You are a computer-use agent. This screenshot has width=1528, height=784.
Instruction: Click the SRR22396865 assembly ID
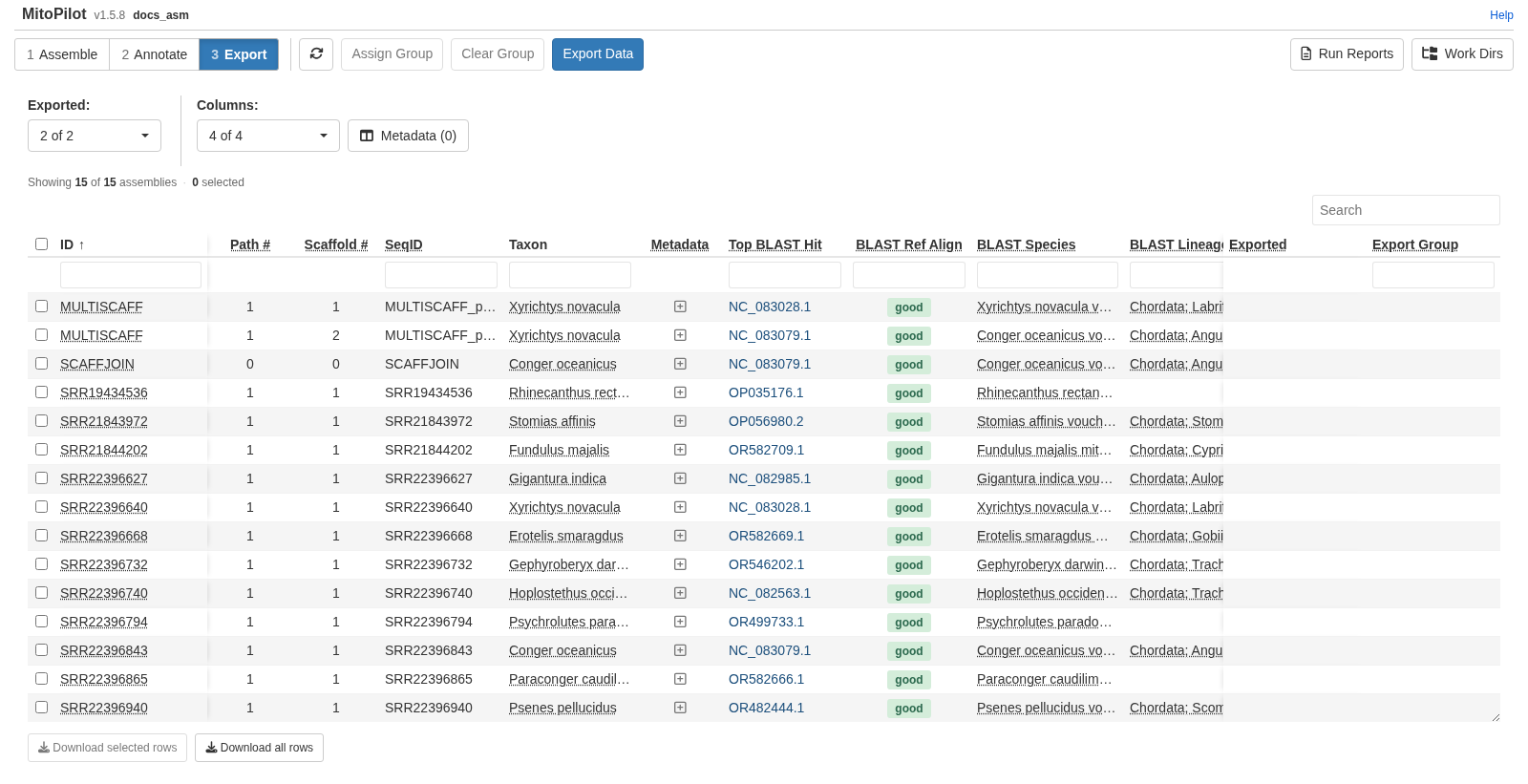[104, 679]
